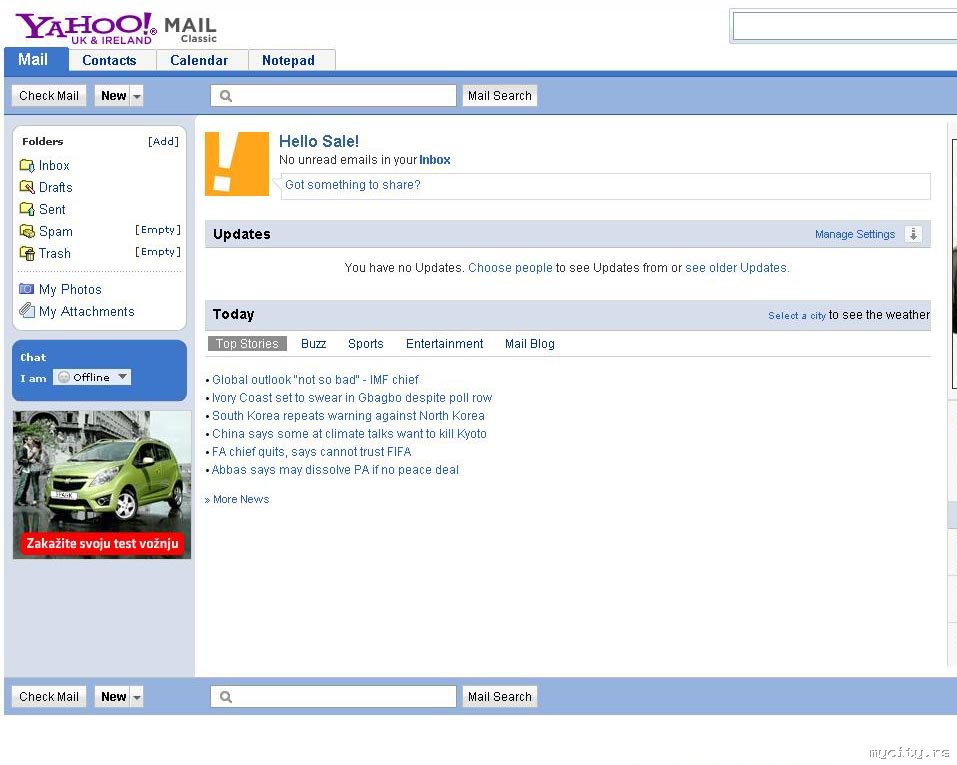Click the green car advertisement banner

102,485
